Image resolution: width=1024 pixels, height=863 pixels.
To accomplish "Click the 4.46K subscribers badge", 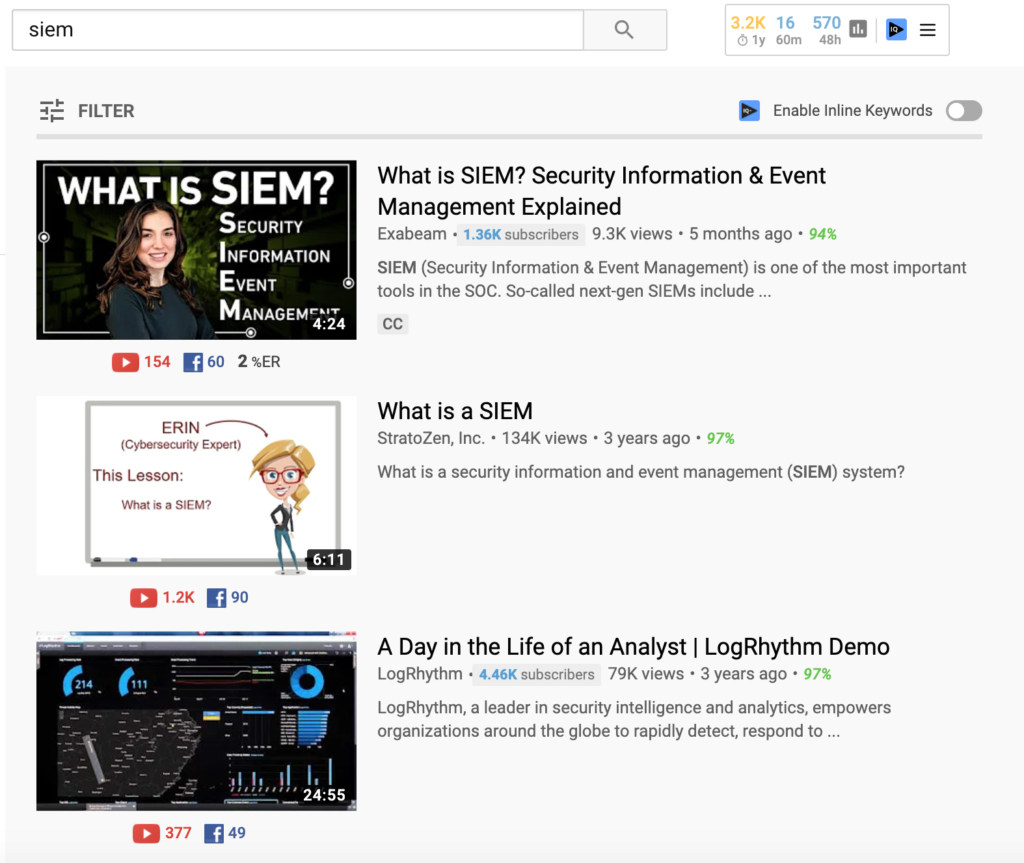I will pos(537,674).
